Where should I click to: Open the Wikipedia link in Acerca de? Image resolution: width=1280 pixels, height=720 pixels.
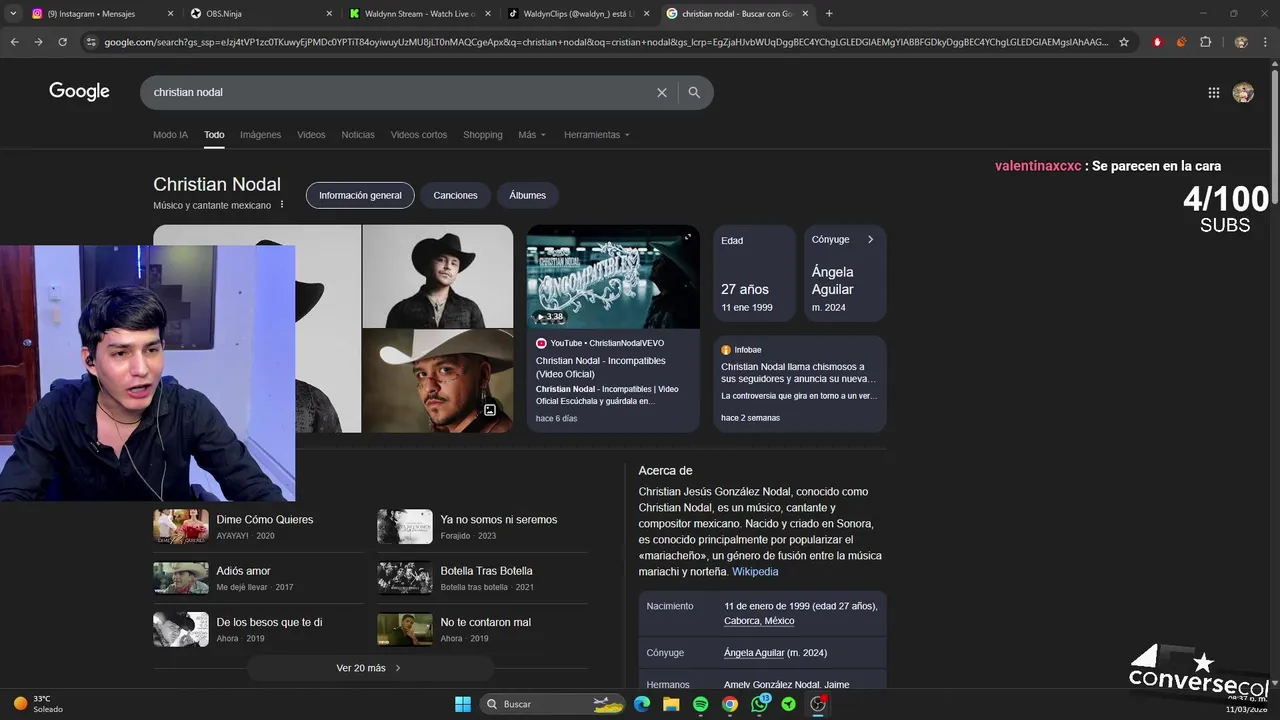tap(755, 572)
